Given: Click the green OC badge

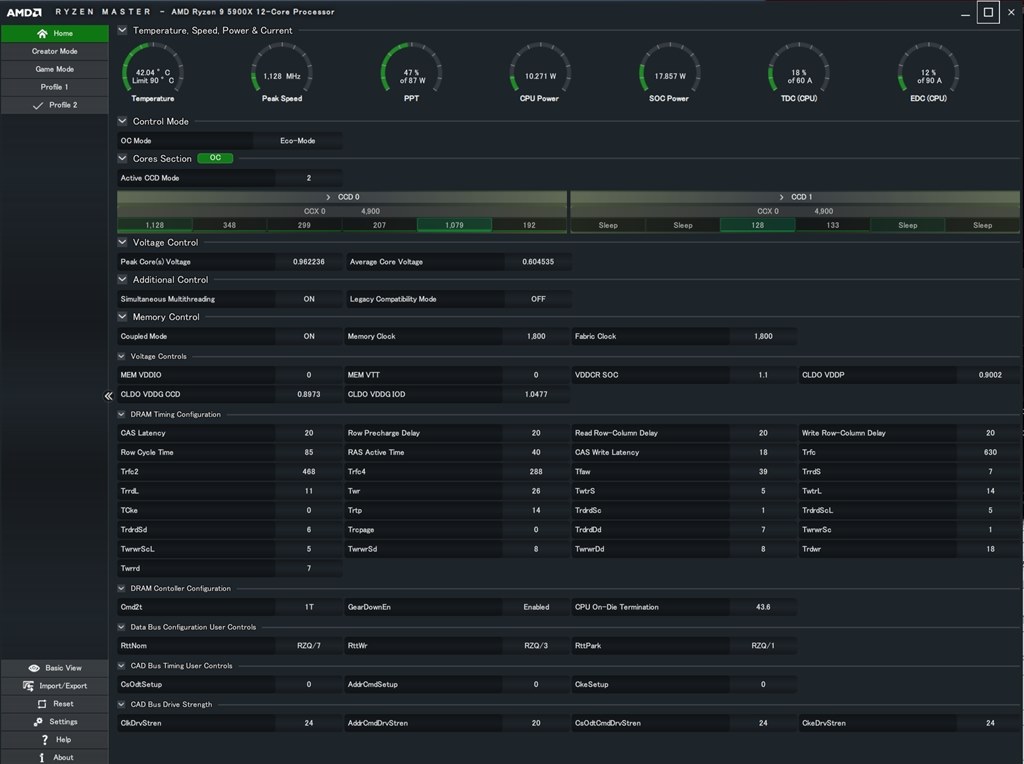Looking at the screenshot, I should [215, 158].
